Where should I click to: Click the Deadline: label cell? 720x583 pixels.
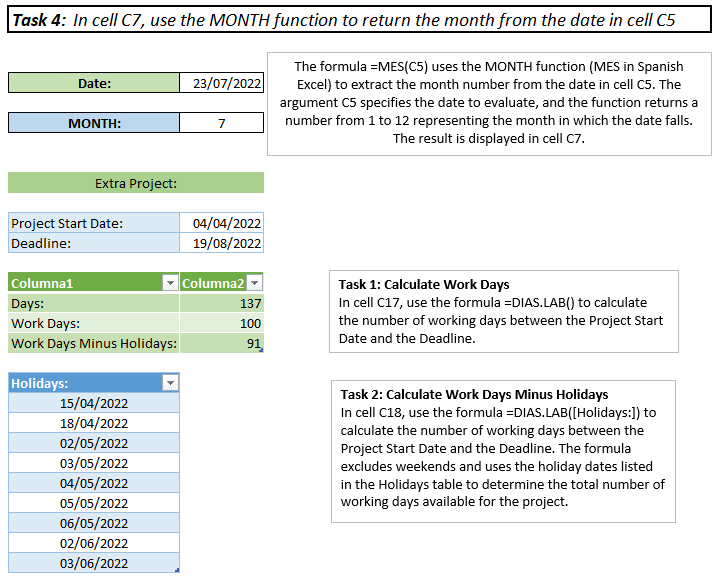pos(94,243)
